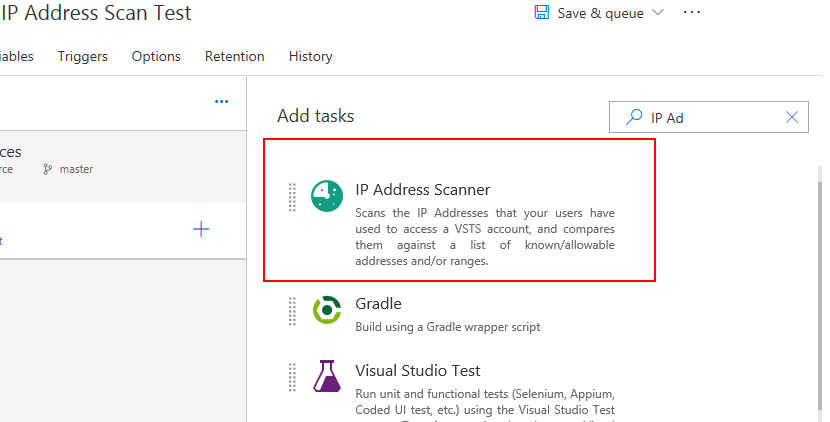This screenshot has width=830, height=422.
Task: Select the master branch label
Action: coord(76,169)
